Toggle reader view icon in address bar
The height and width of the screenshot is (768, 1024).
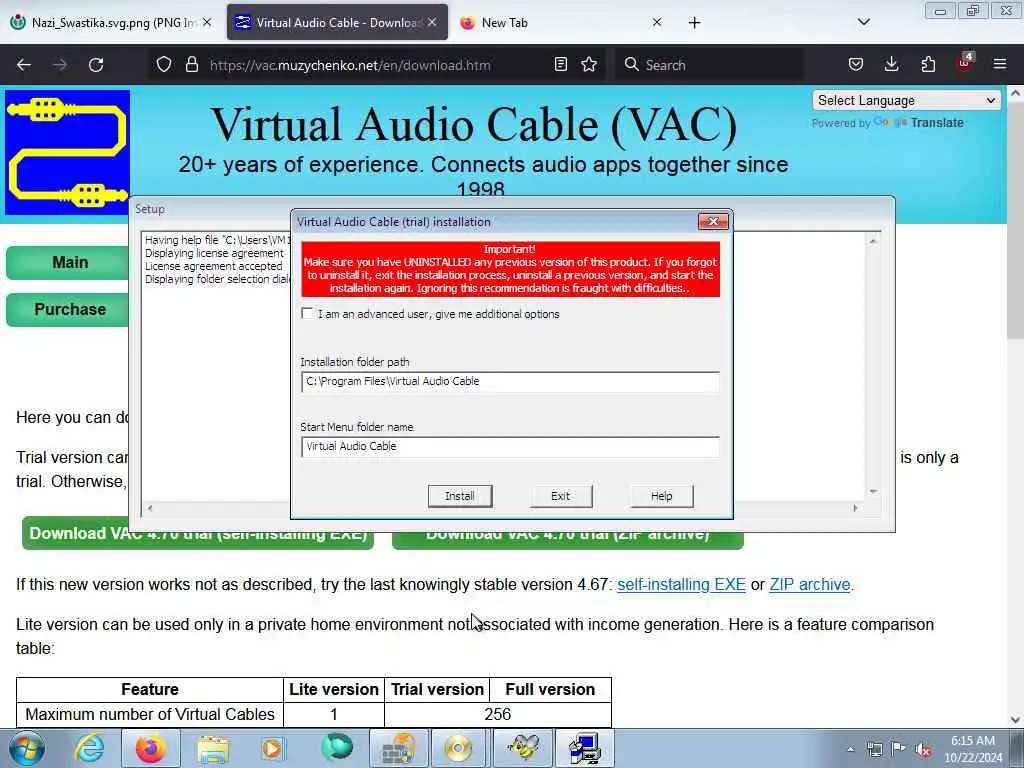click(x=560, y=65)
